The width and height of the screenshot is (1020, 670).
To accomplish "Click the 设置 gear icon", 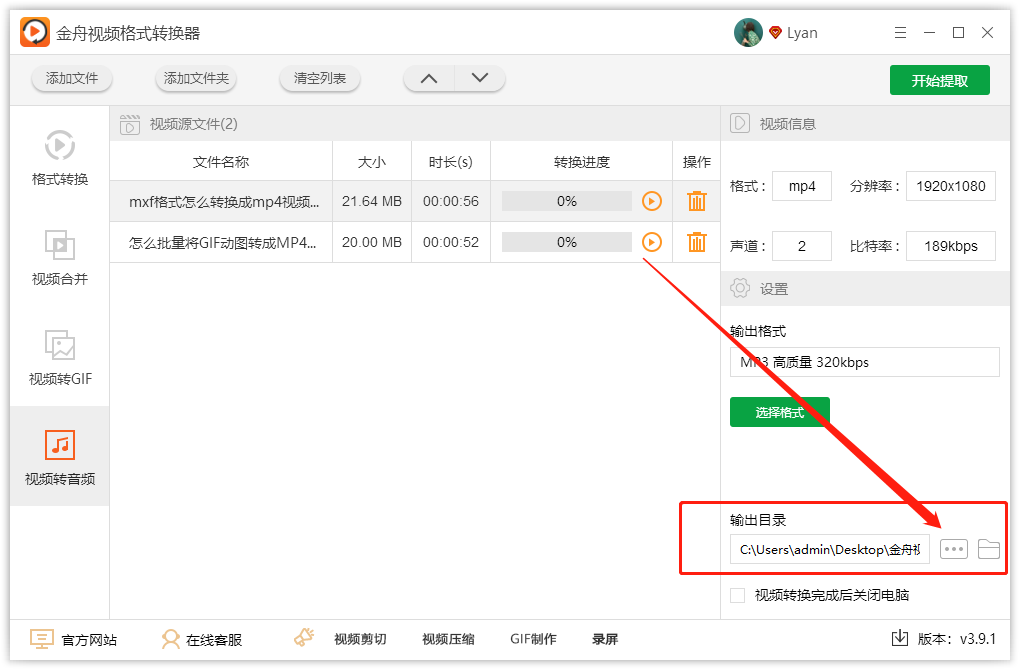I will [x=740, y=288].
